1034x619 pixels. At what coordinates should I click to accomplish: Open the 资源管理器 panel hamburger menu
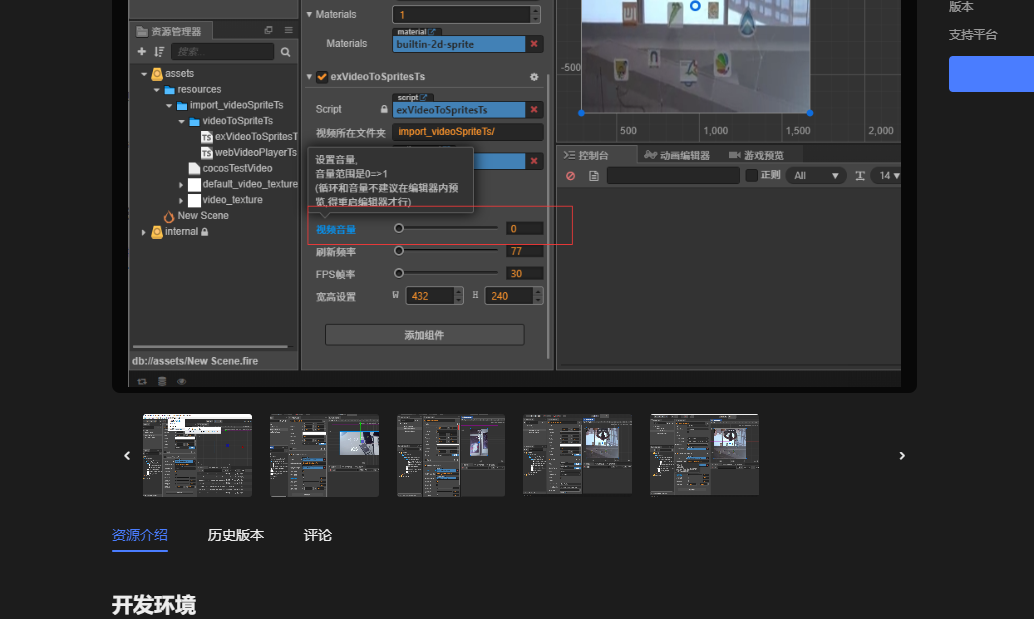[288, 30]
